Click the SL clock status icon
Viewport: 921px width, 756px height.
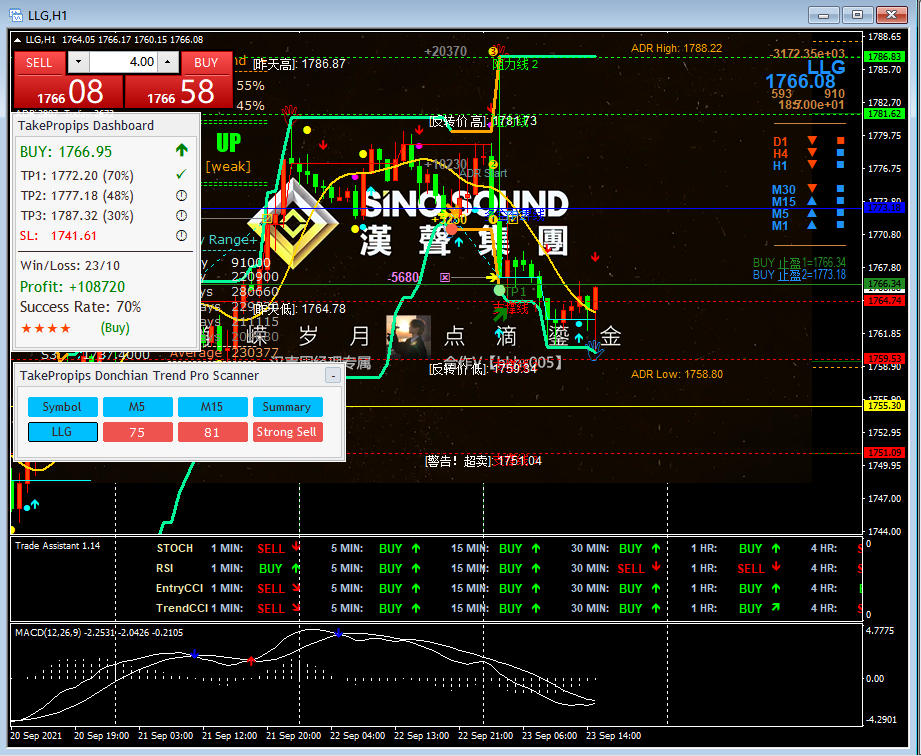[181, 236]
